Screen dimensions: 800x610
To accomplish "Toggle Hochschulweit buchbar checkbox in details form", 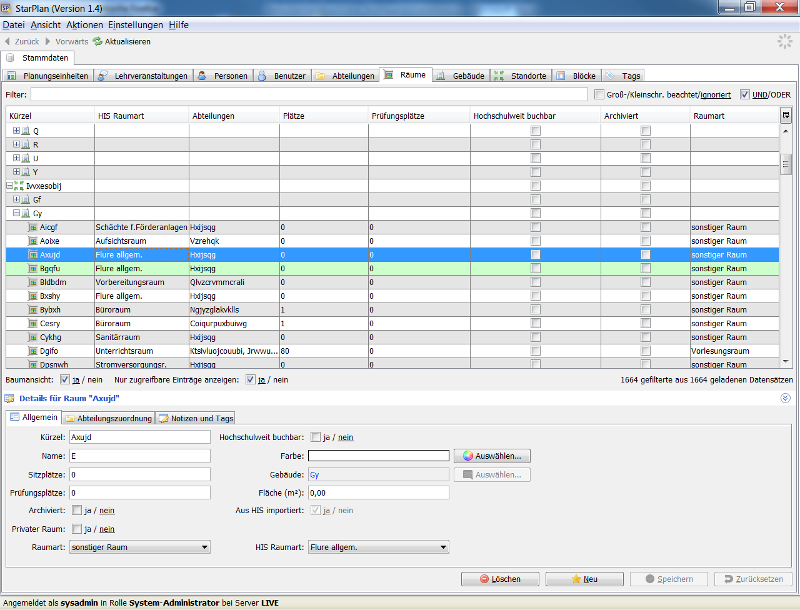I will coord(316,437).
